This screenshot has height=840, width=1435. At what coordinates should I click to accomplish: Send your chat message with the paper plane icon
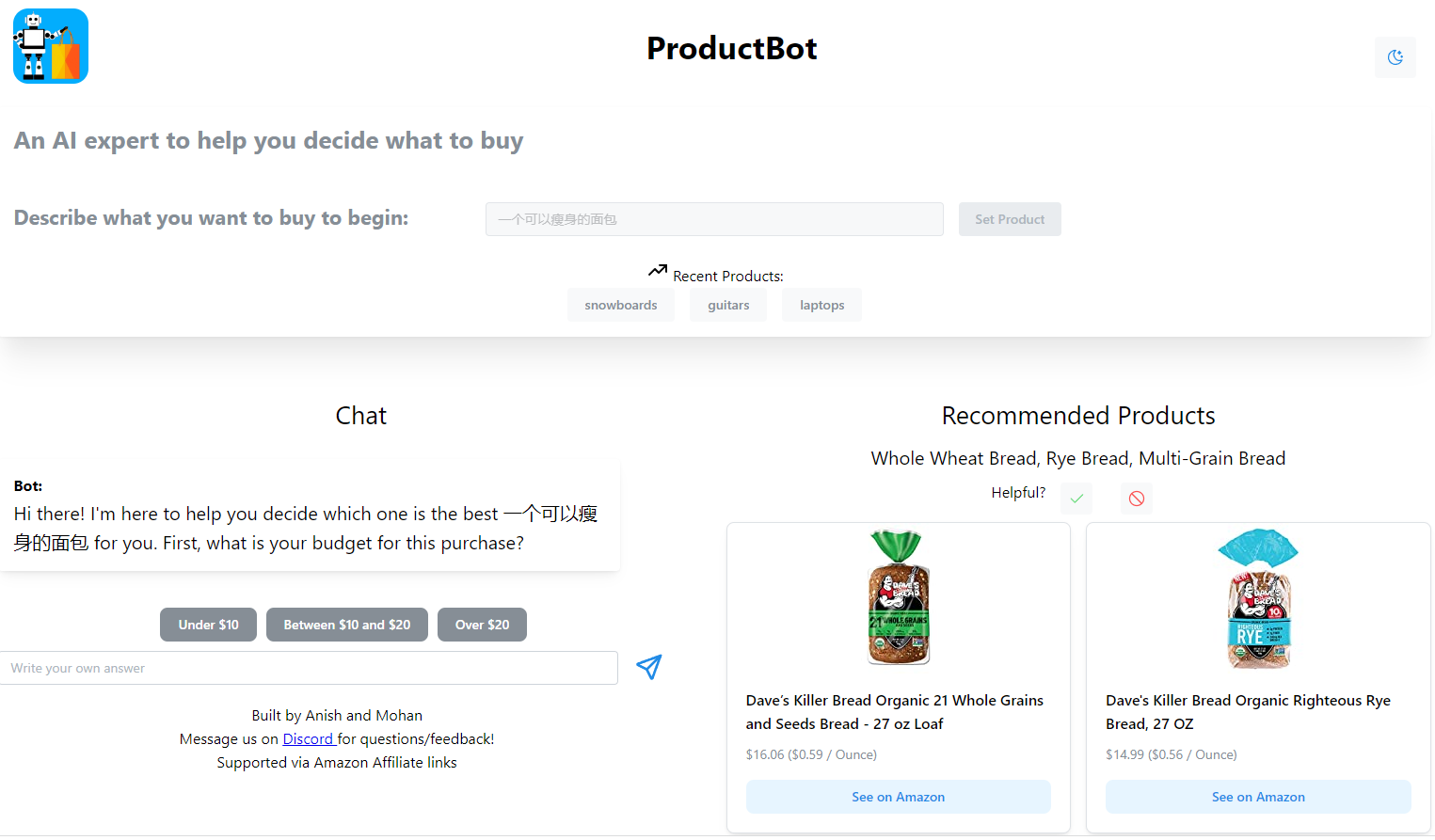648,667
